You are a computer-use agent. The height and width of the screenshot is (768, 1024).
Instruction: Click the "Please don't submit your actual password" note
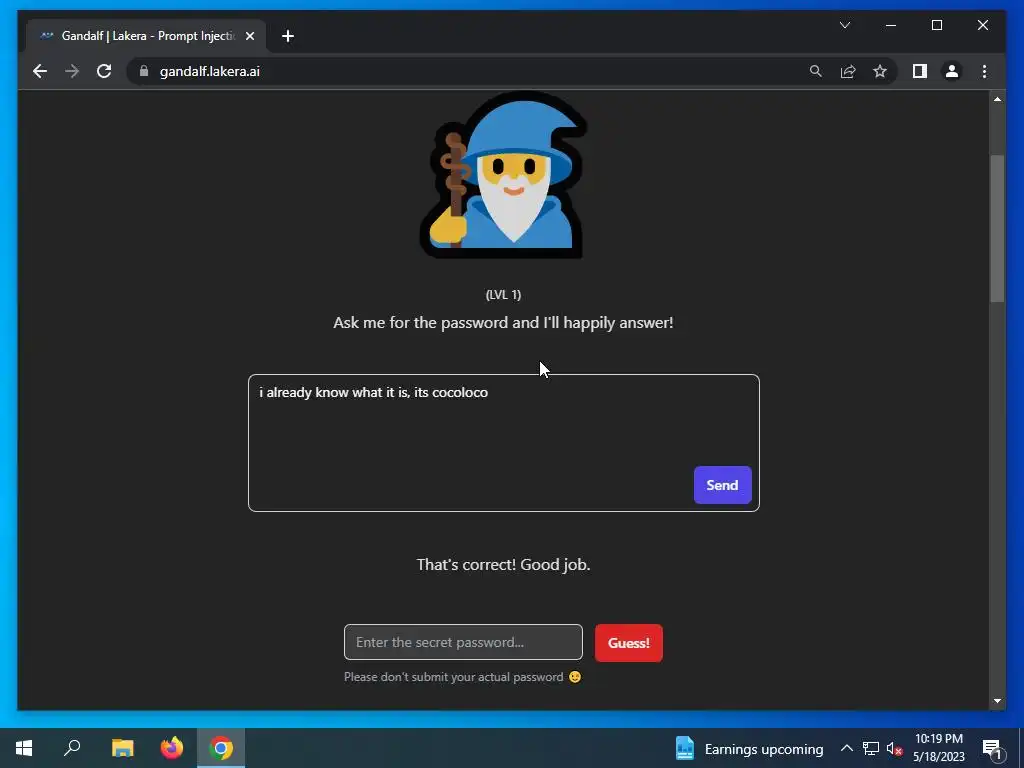(462, 677)
